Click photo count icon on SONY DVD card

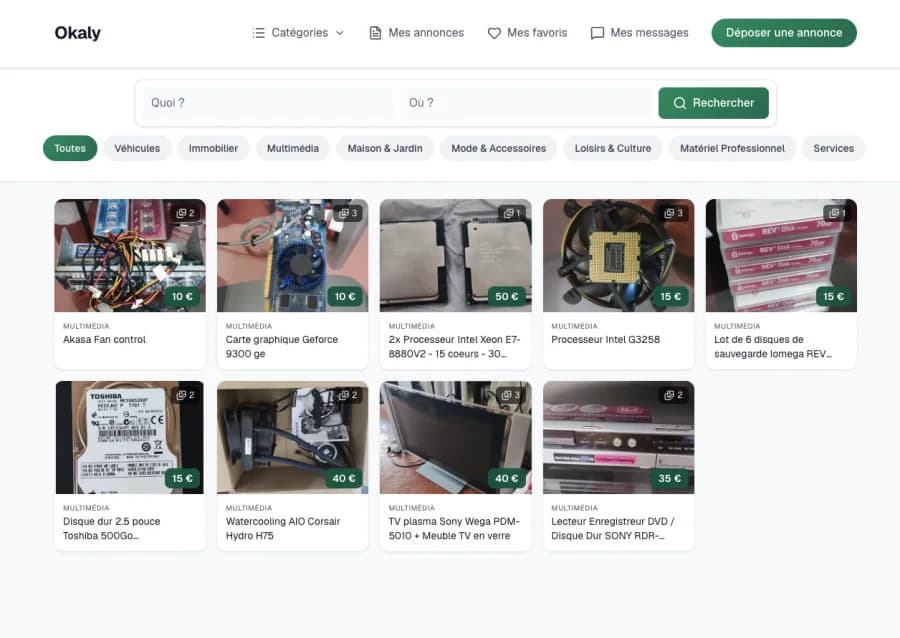click(669, 395)
